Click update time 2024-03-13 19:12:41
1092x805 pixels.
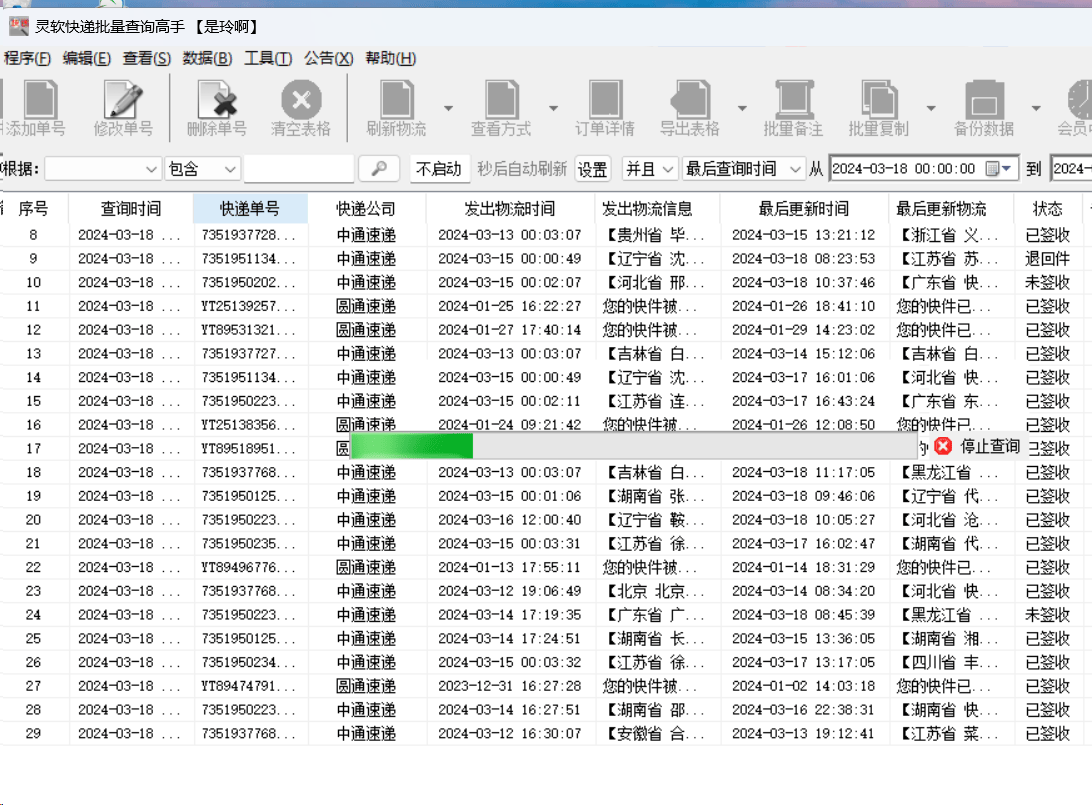[804, 733]
